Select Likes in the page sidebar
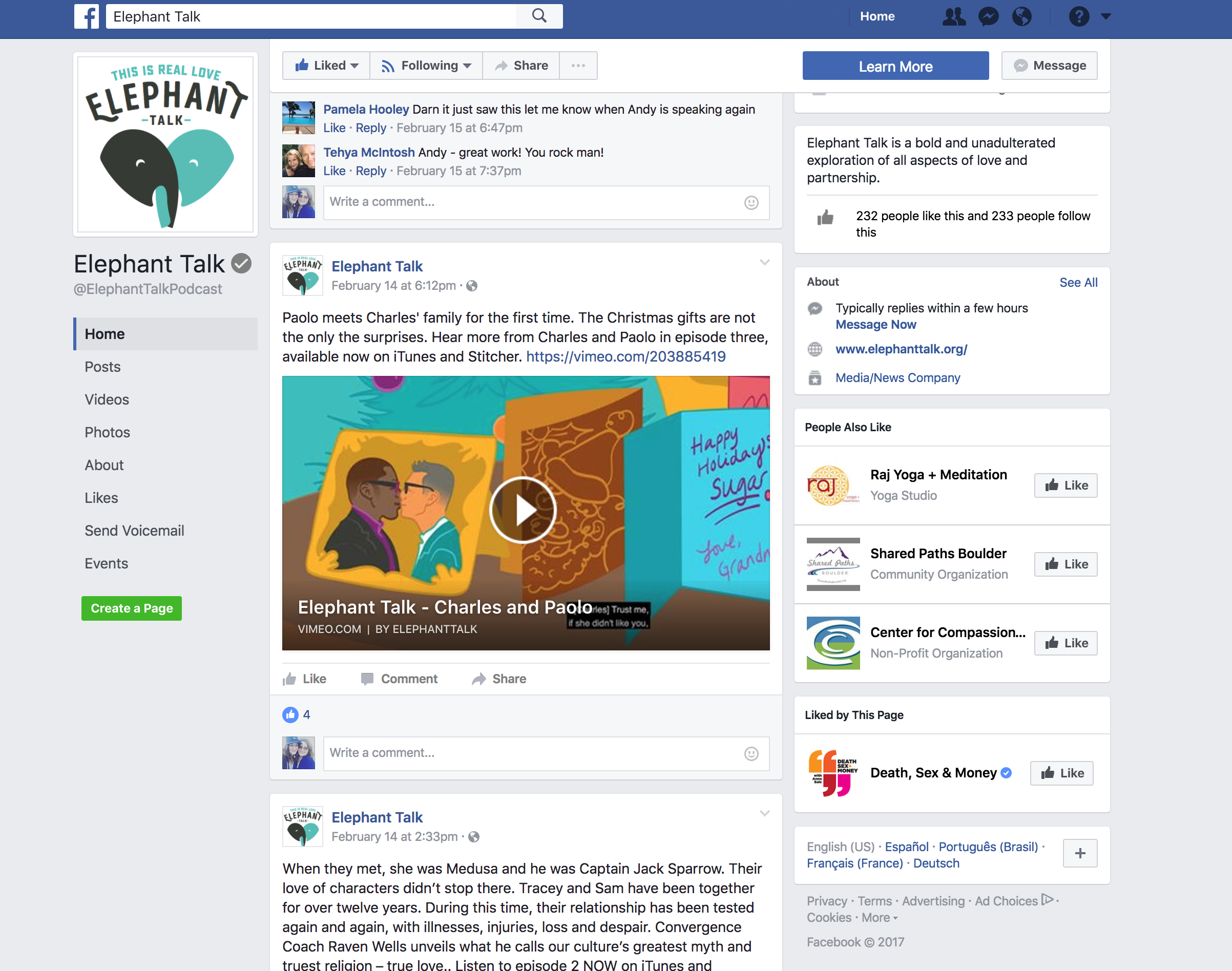 101,498
